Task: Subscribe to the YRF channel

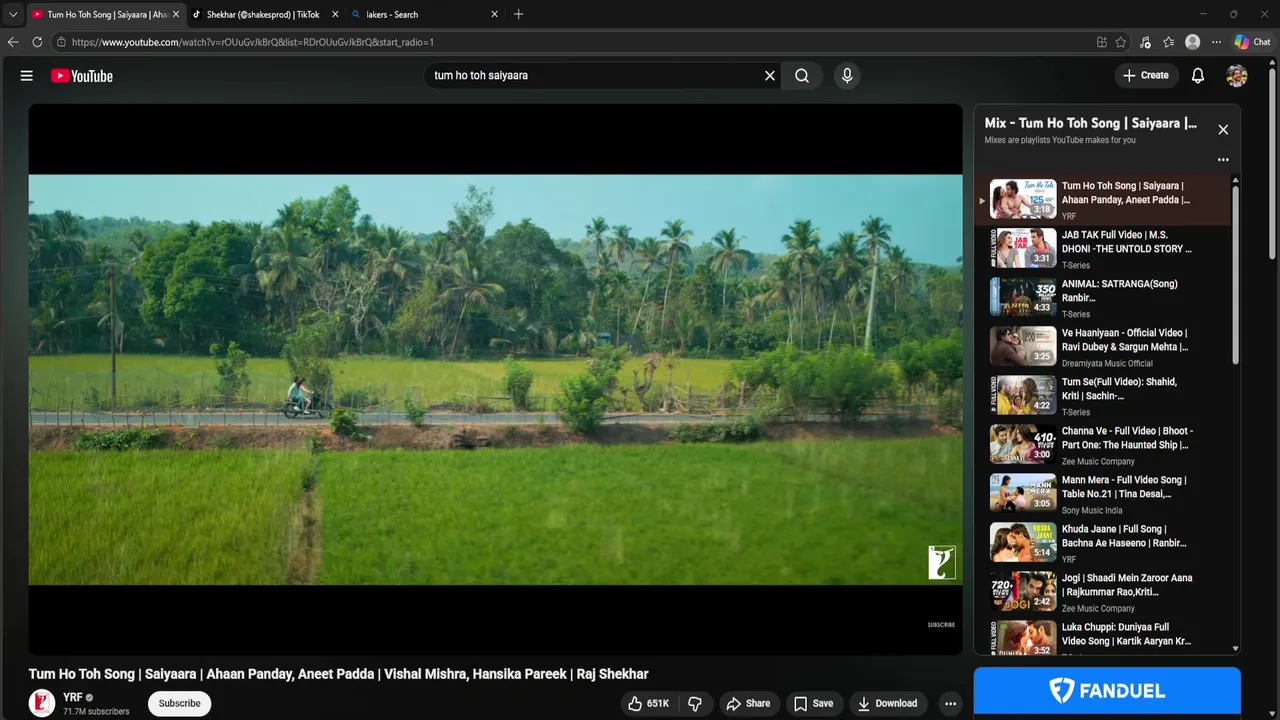Action: (180, 703)
